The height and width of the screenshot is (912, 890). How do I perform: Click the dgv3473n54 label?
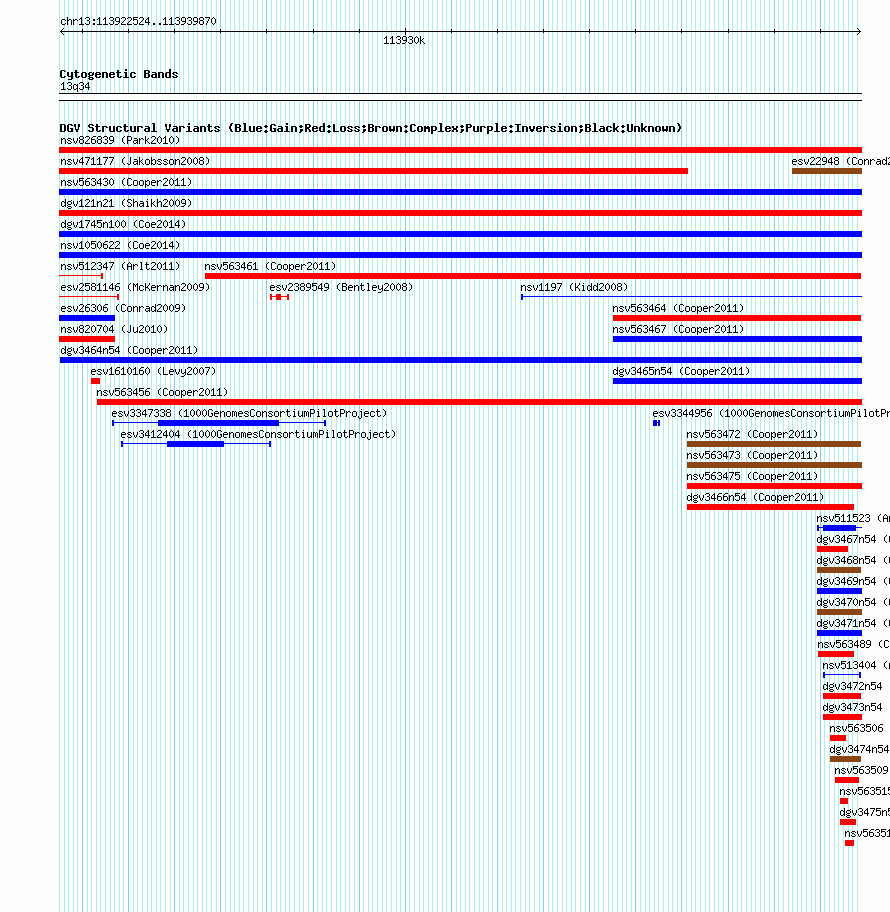(x=852, y=706)
